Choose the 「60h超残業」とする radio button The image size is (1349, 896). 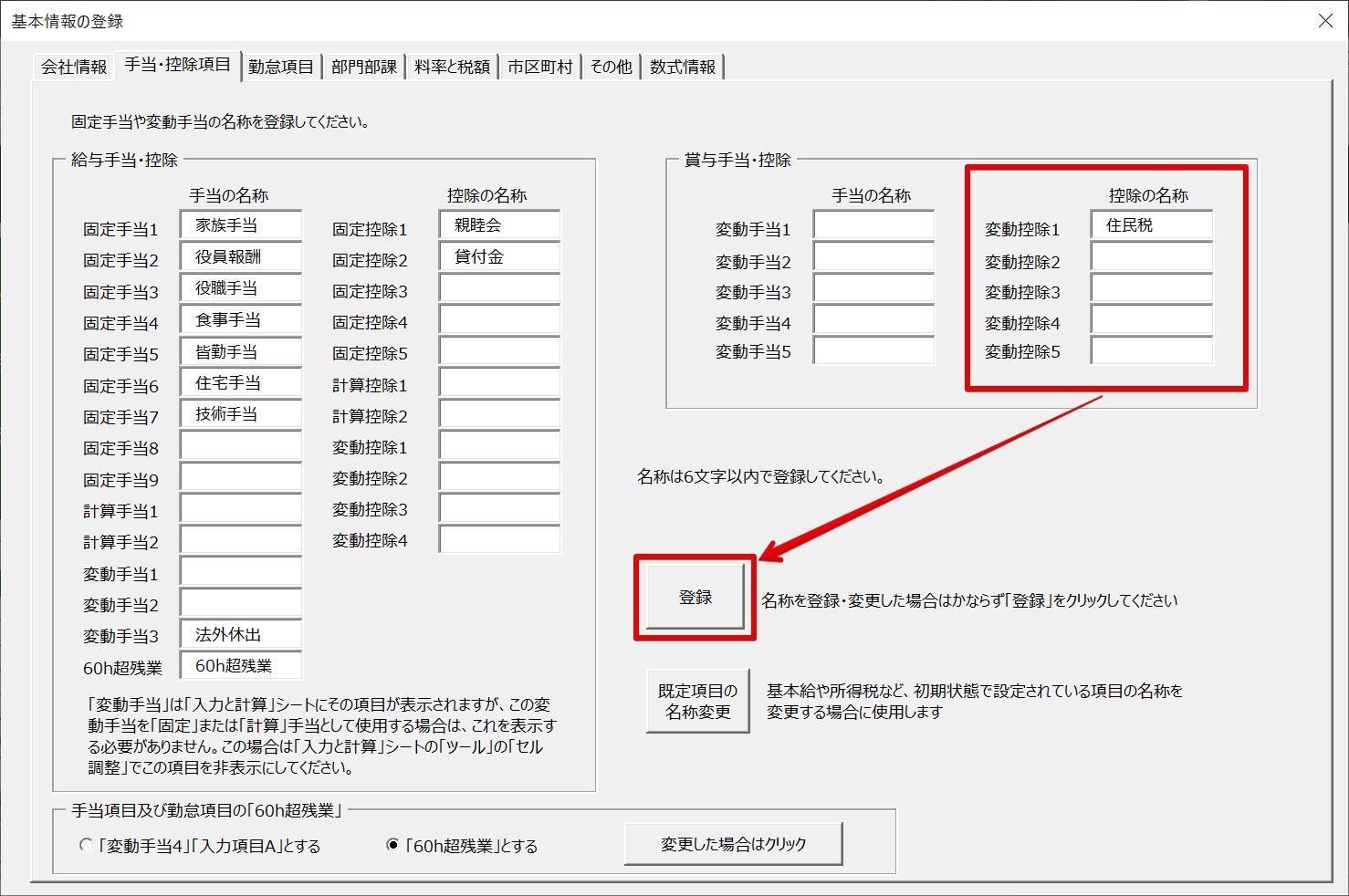tap(392, 845)
